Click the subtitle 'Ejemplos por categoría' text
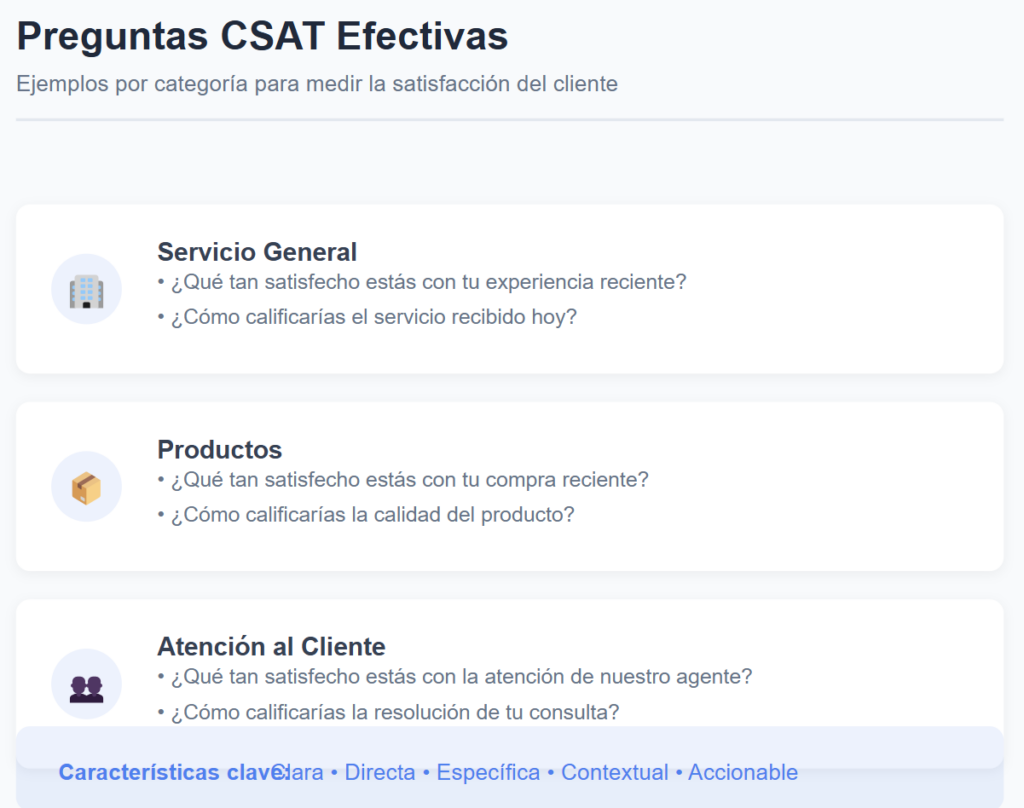 pyautogui.click(x=316, y=84)
